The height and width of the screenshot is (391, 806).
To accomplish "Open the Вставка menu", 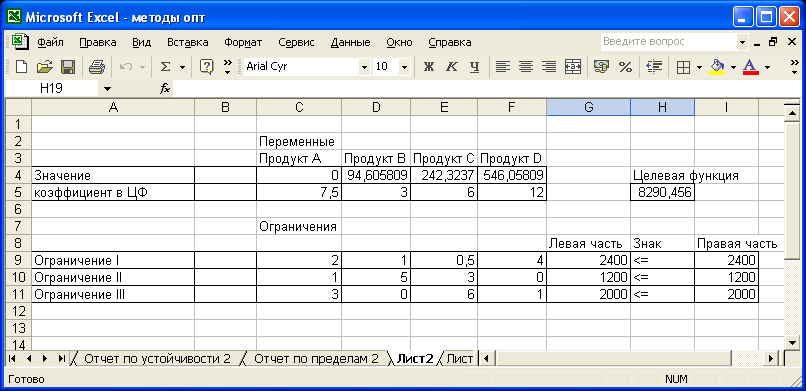I will point(188,42).
